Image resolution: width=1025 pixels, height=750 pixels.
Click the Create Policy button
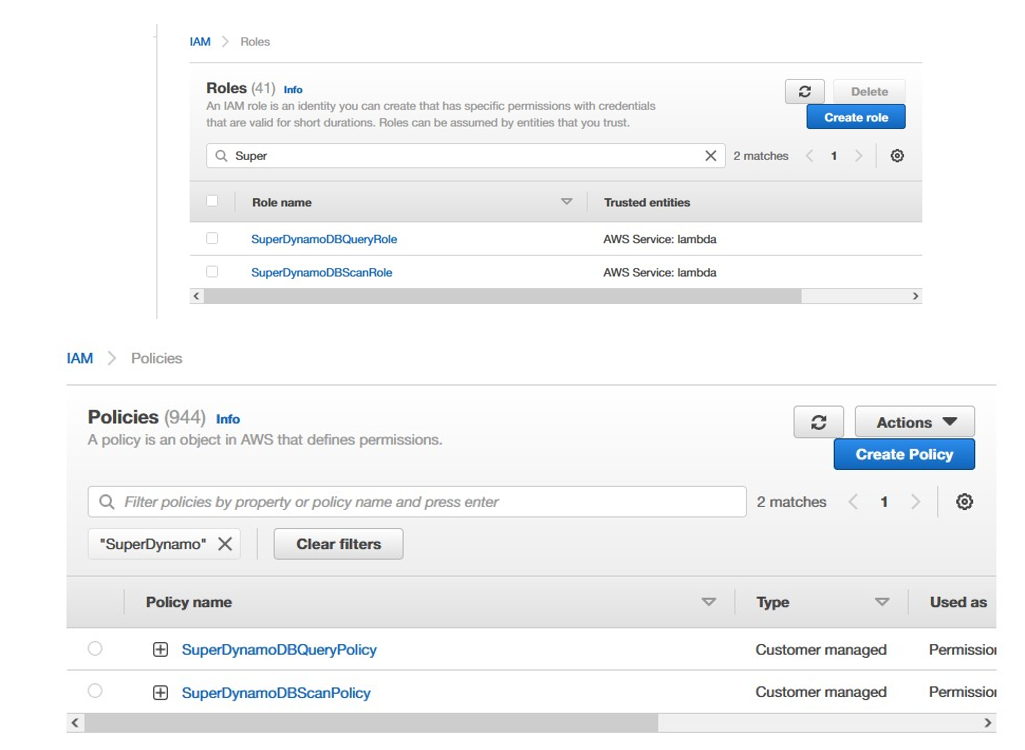coord(904,454)
